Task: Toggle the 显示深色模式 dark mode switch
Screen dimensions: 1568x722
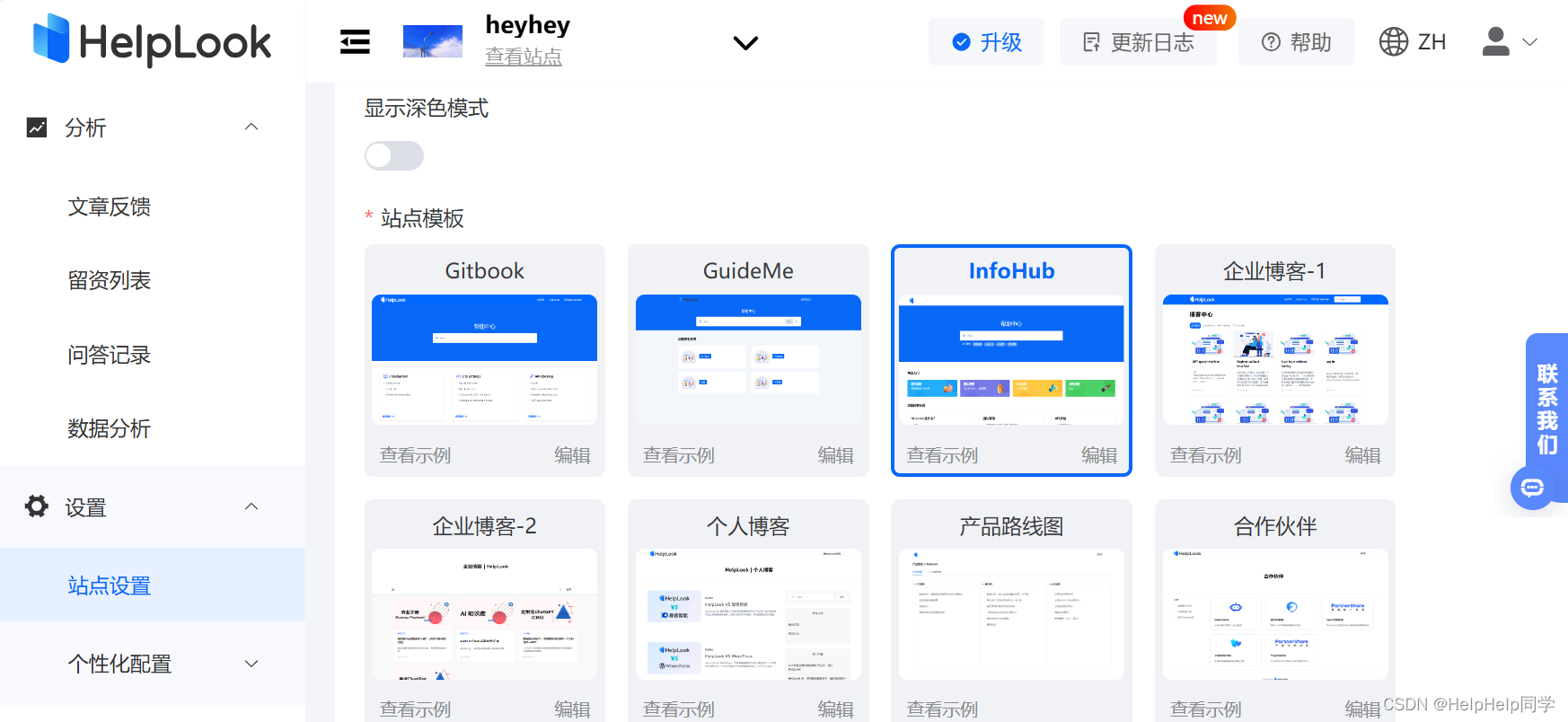Action: tap(394, 155)
